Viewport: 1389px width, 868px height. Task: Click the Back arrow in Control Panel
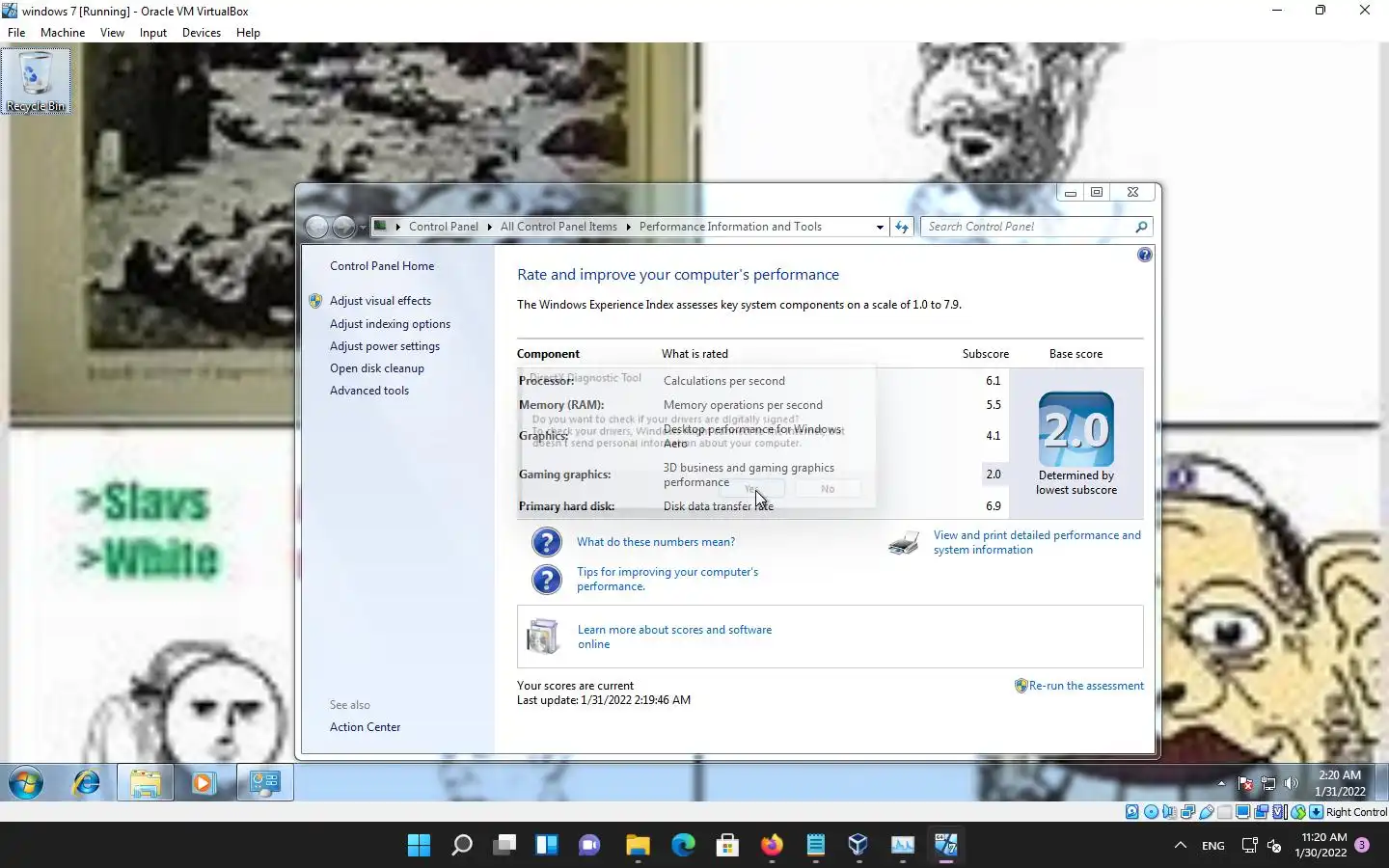(x=316, y=227)
